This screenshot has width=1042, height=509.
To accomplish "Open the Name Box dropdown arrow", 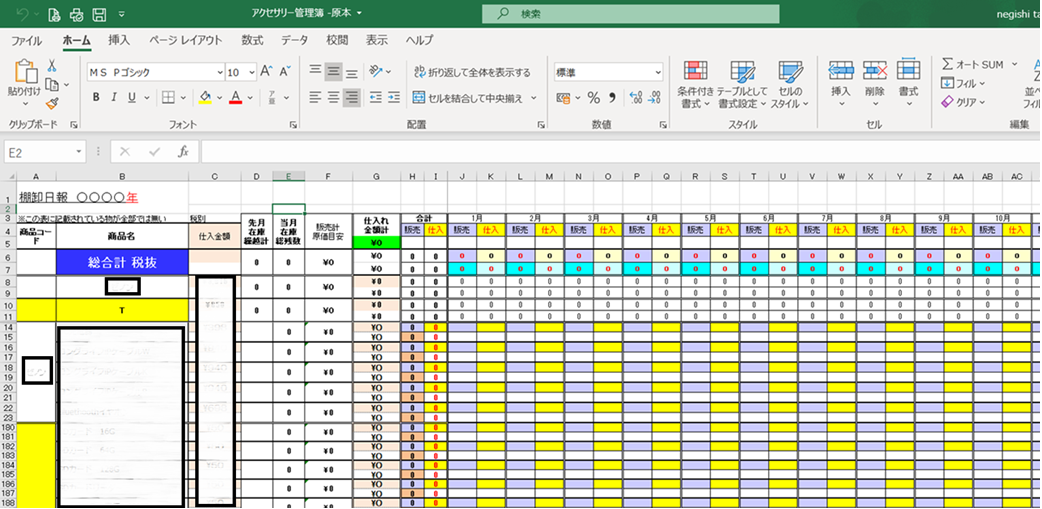I will pos(79,152).
